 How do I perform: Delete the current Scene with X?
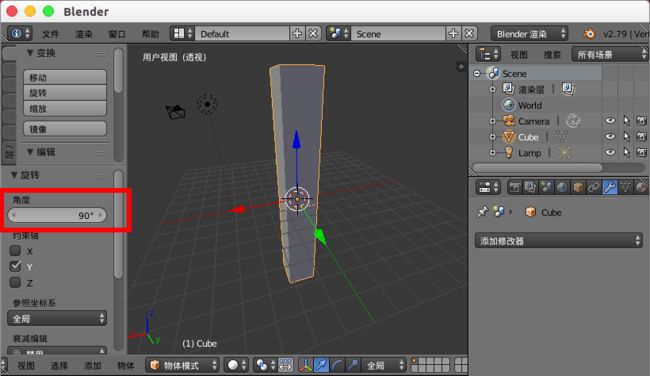click(469, 34)
